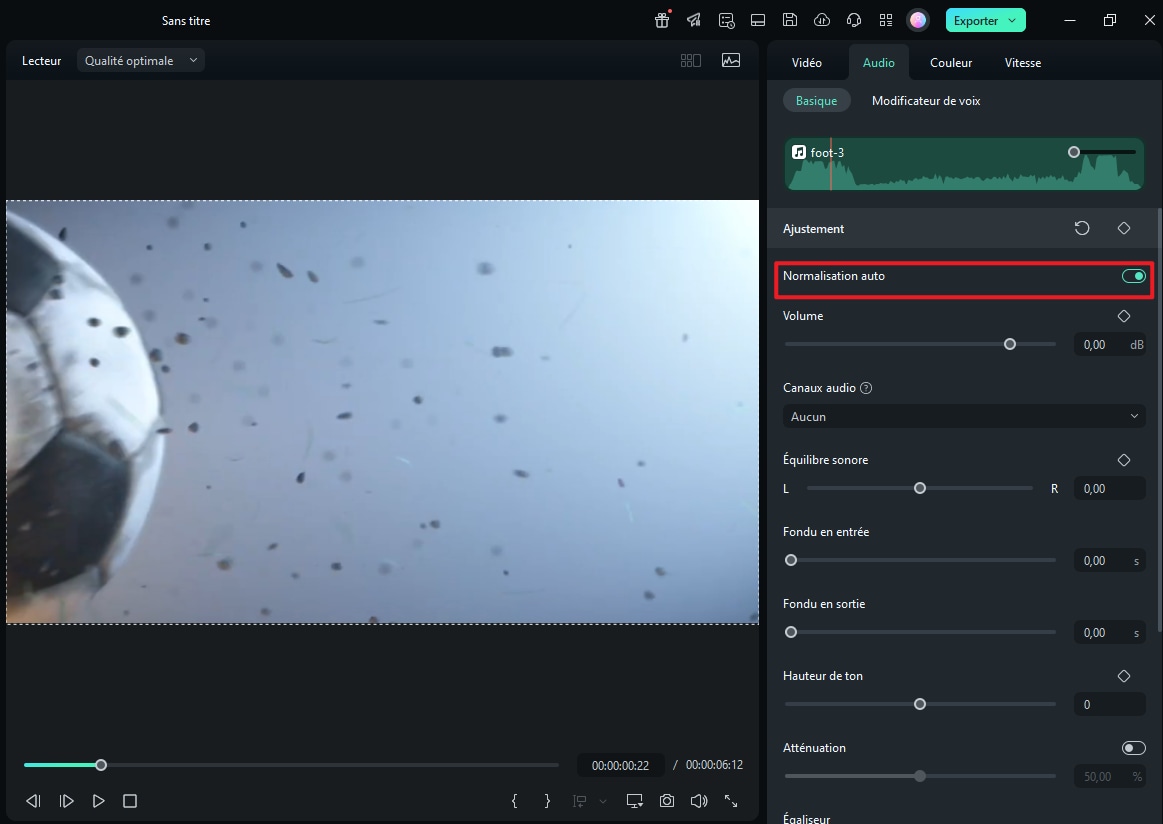Click the Hauteur de ton value field
The height and width of the screenshot is (824, 1163).
coord(1110,704)
